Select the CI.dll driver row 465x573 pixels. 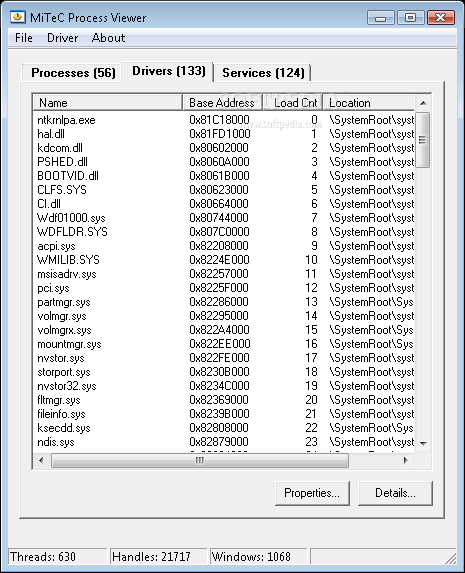click(224, 204)
